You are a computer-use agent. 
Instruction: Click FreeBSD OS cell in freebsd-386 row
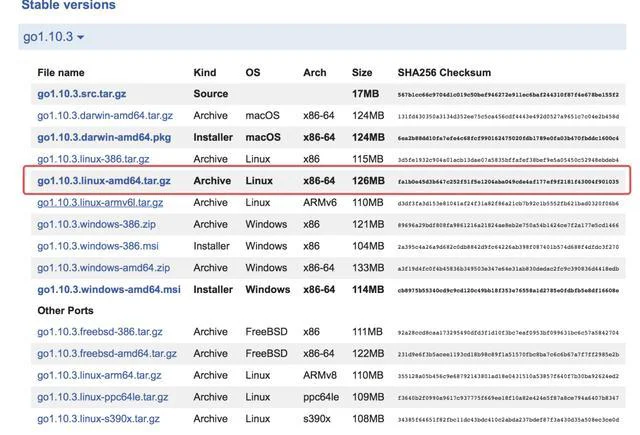point(266,332)
